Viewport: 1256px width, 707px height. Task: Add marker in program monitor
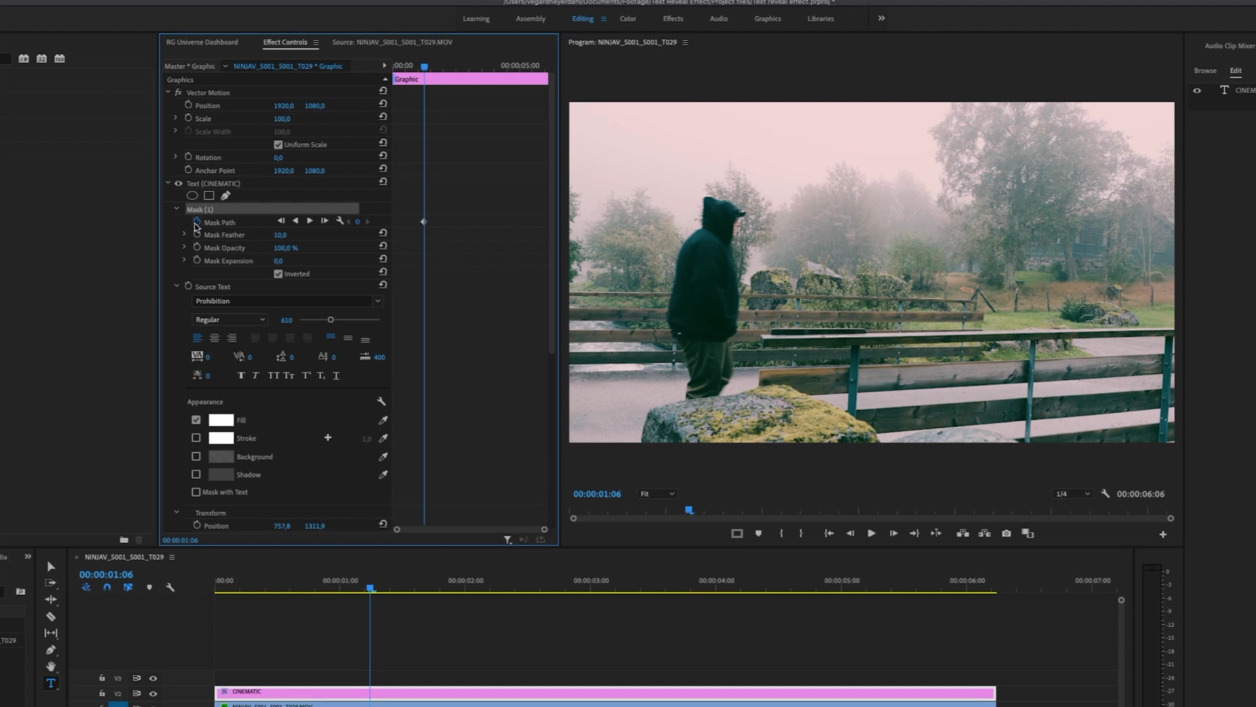point(758,533)
